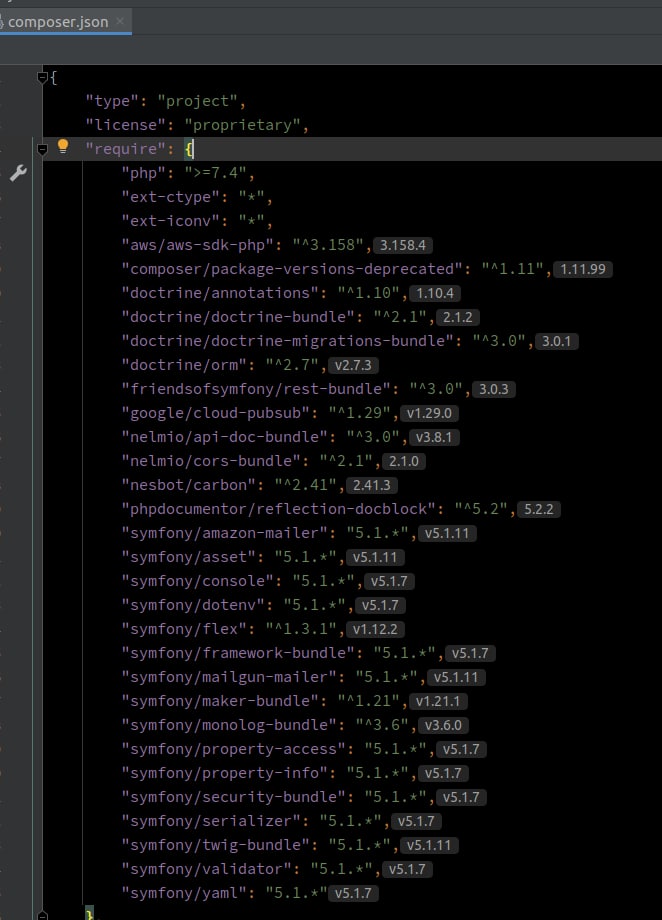662x920 pixels.
Task: Collapse the root object fold marker
Action: tap(42, 77)
